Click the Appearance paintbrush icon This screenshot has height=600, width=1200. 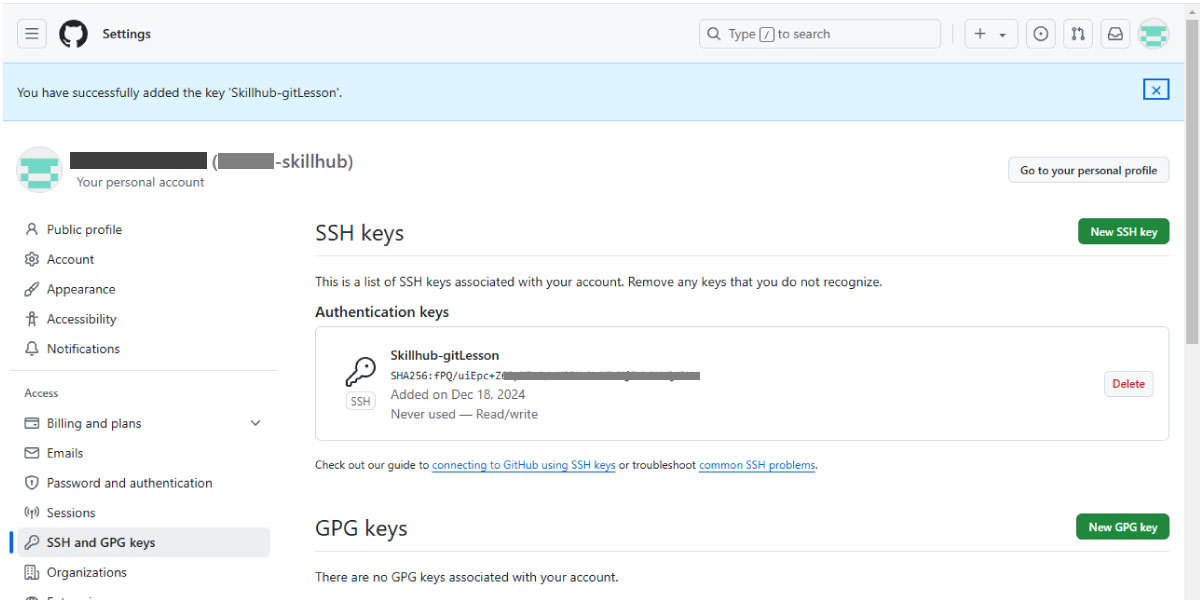[x=31, y=289]
